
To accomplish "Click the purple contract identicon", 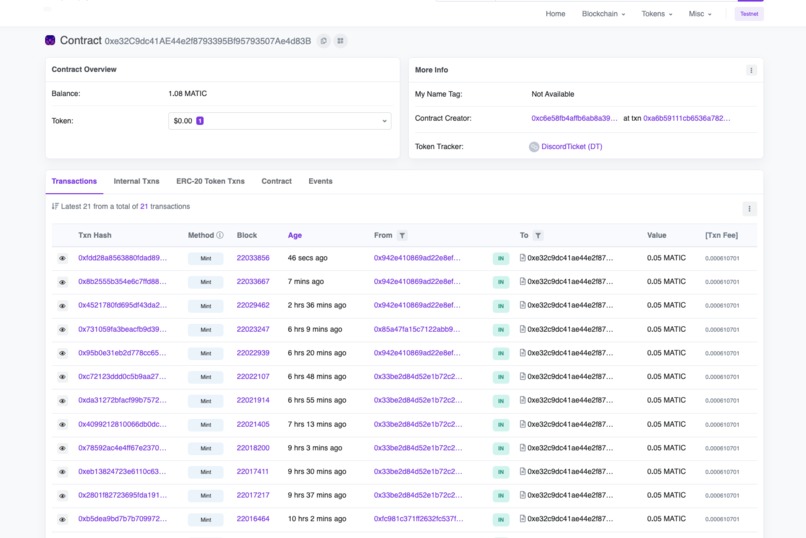I will [50, 40].
